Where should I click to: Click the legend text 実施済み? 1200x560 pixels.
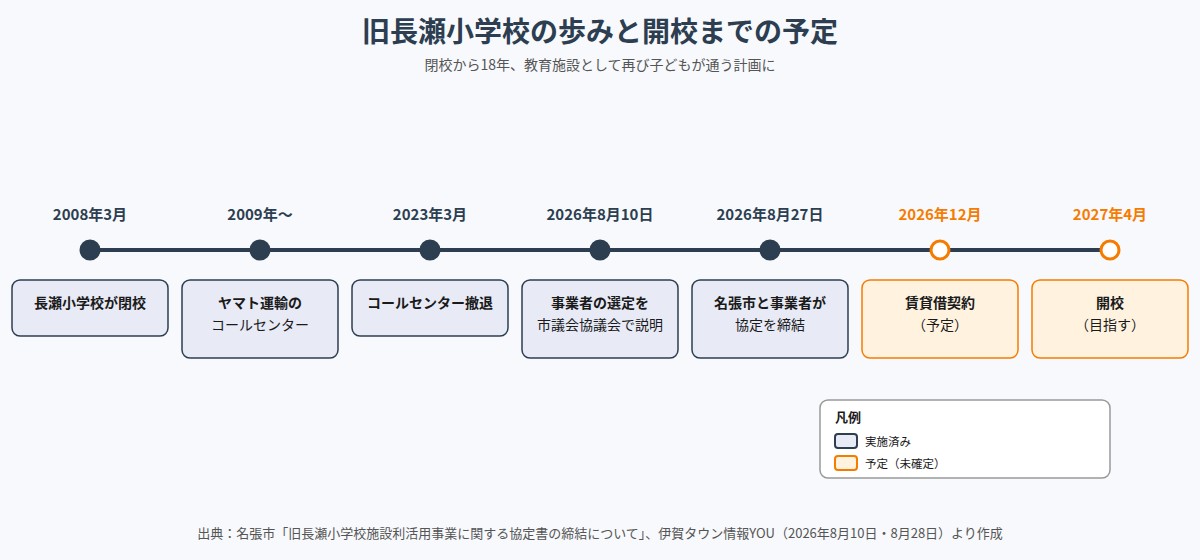(888, 441)
